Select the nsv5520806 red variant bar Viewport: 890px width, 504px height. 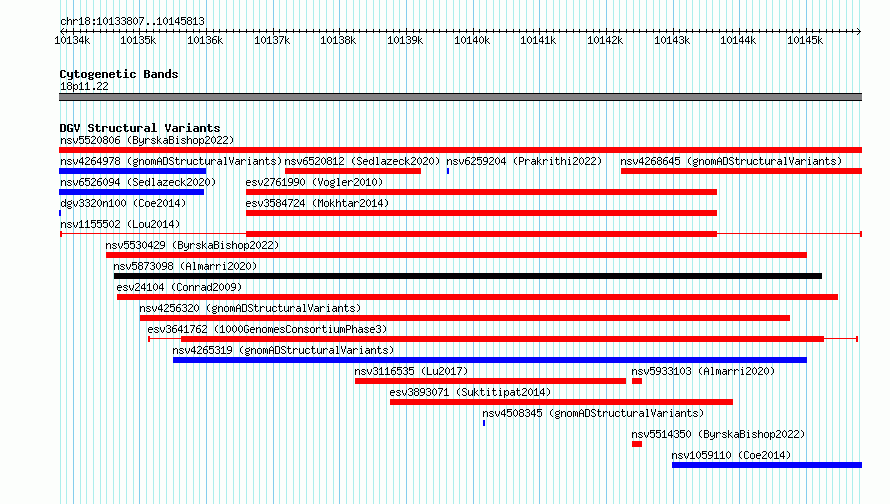(x=460, y=150)
